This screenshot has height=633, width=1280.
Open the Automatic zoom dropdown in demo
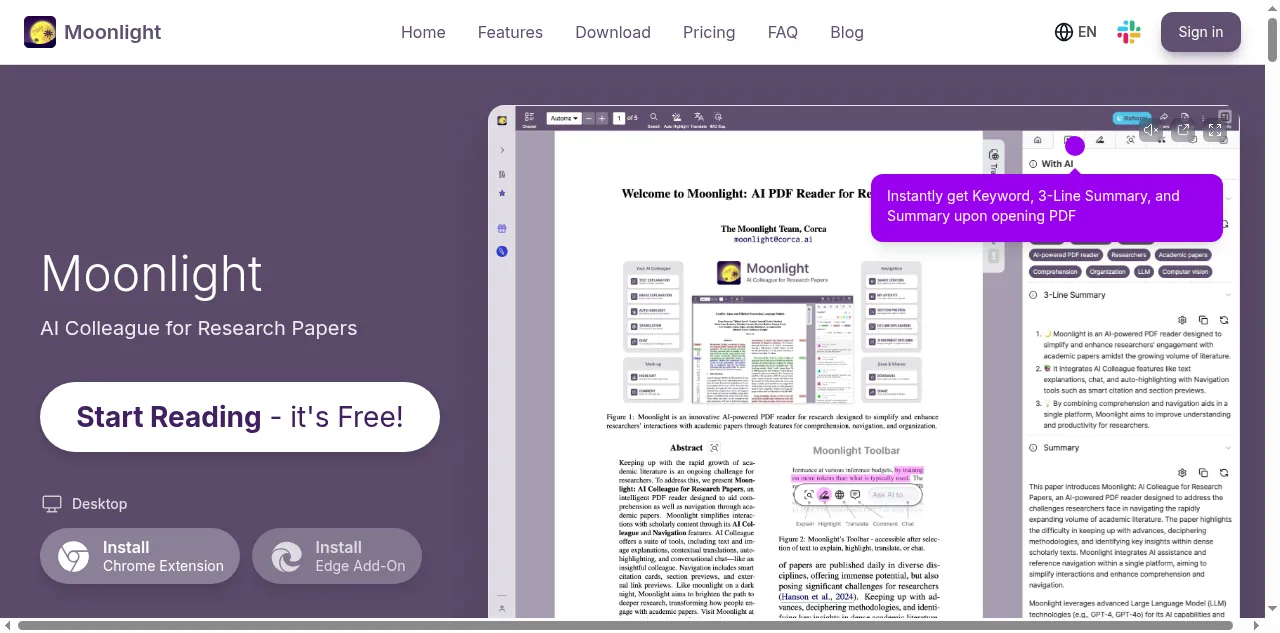pos(564,118)
